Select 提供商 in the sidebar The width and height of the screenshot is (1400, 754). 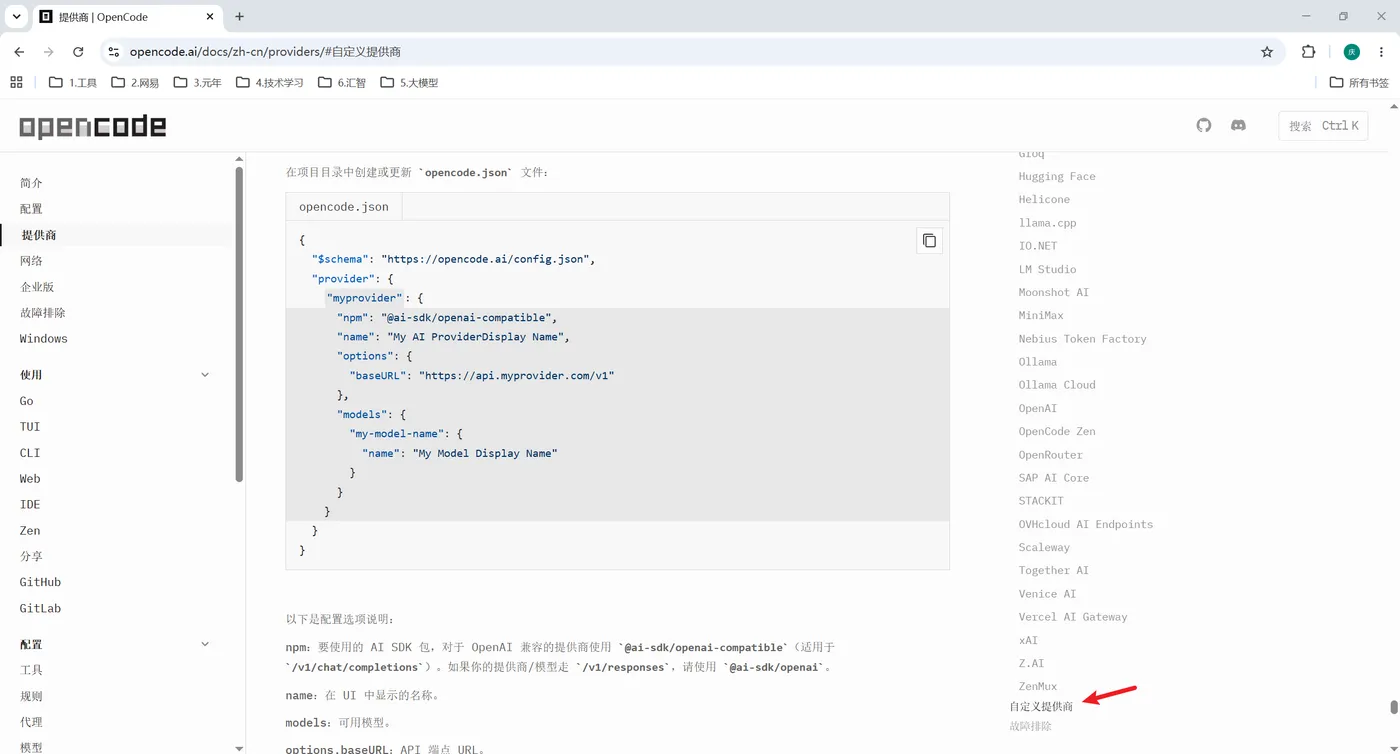[x=39, y=235]
